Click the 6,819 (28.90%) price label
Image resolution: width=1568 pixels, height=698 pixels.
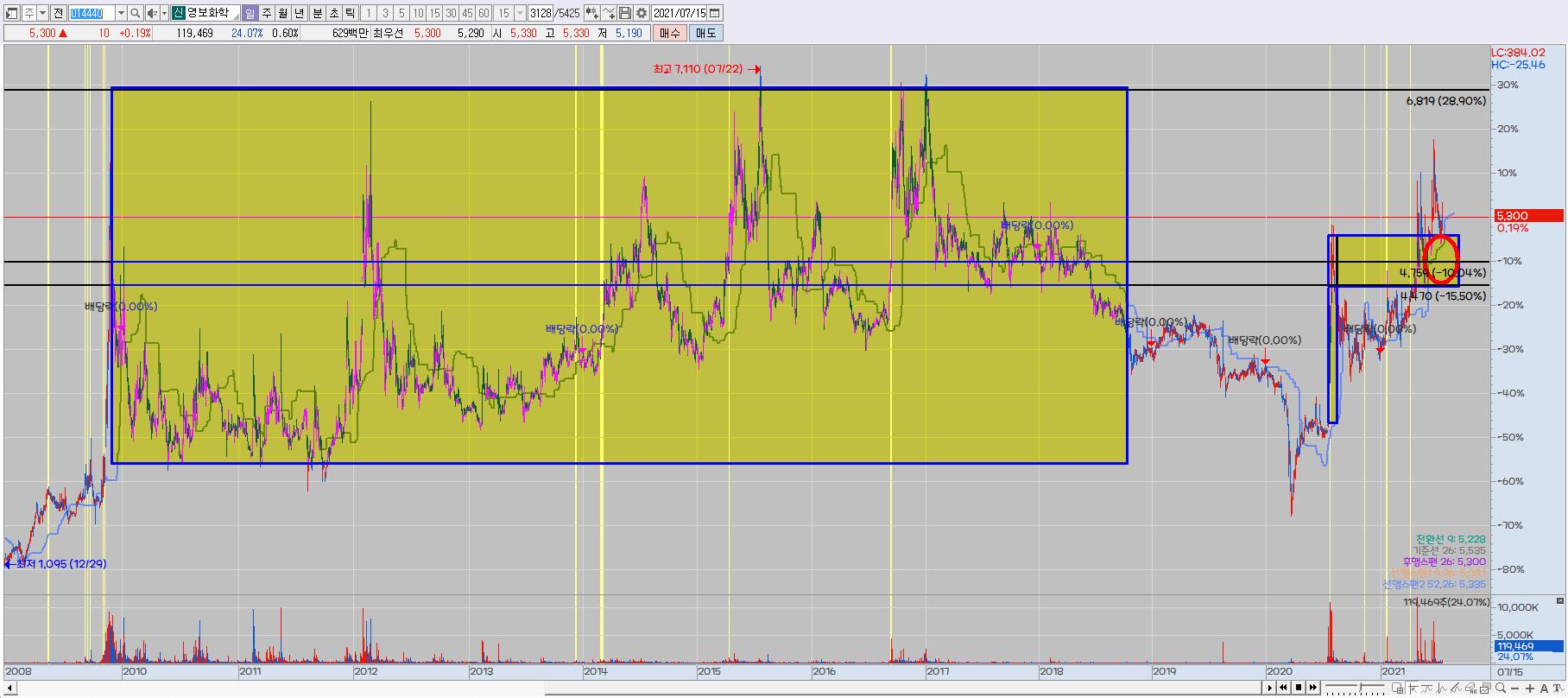click(x=1446, y=101)
